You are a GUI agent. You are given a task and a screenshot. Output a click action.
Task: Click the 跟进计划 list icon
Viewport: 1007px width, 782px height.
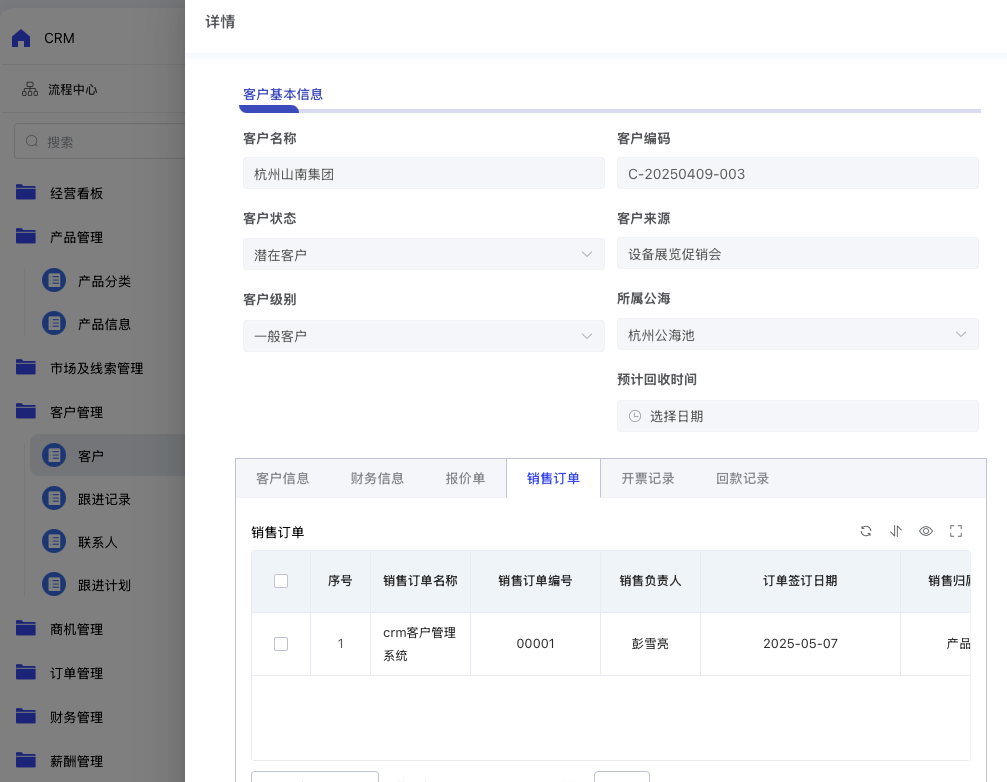point(54,584)
